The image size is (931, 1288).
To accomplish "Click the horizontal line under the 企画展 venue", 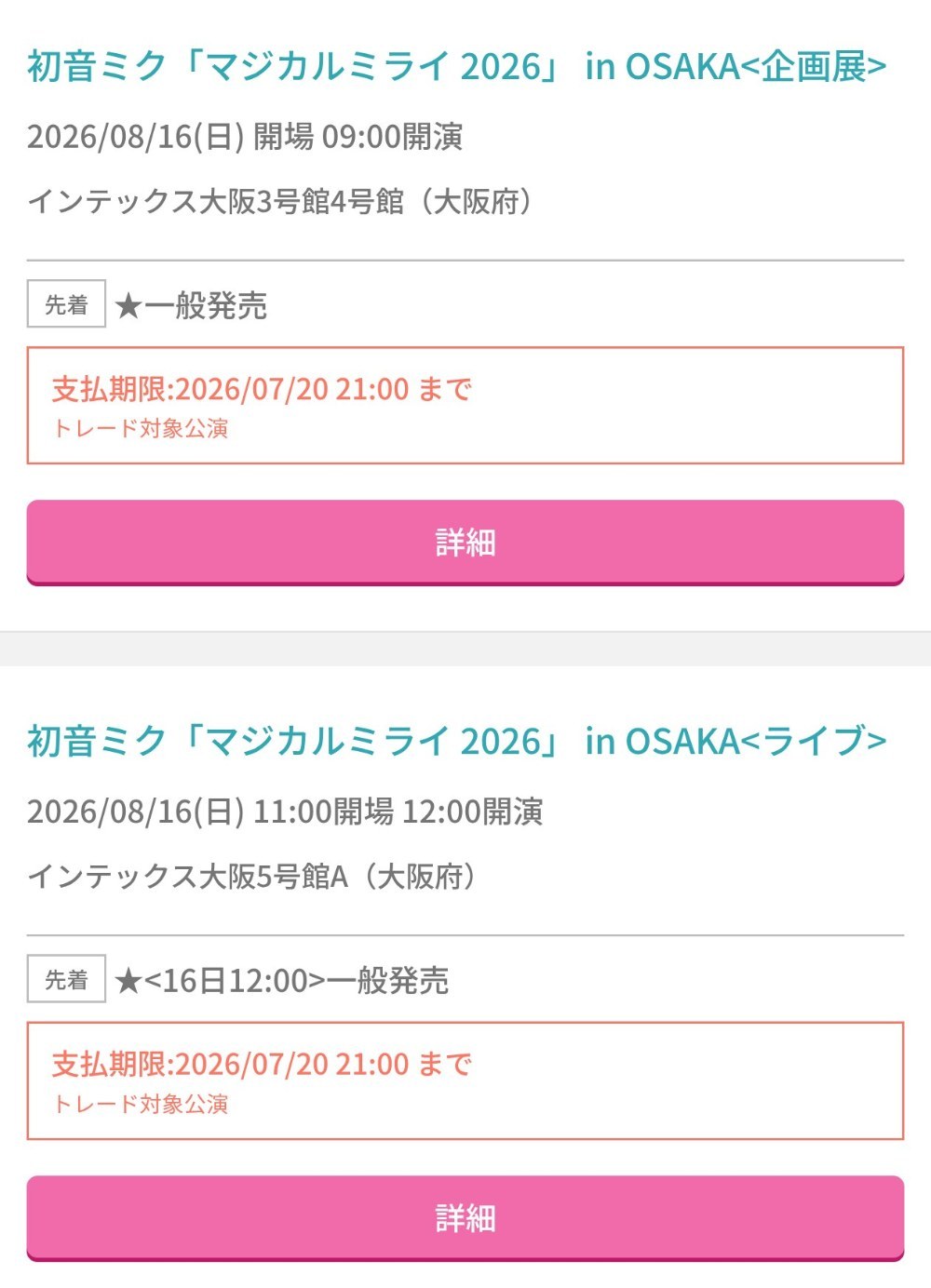I will [465, 261].
